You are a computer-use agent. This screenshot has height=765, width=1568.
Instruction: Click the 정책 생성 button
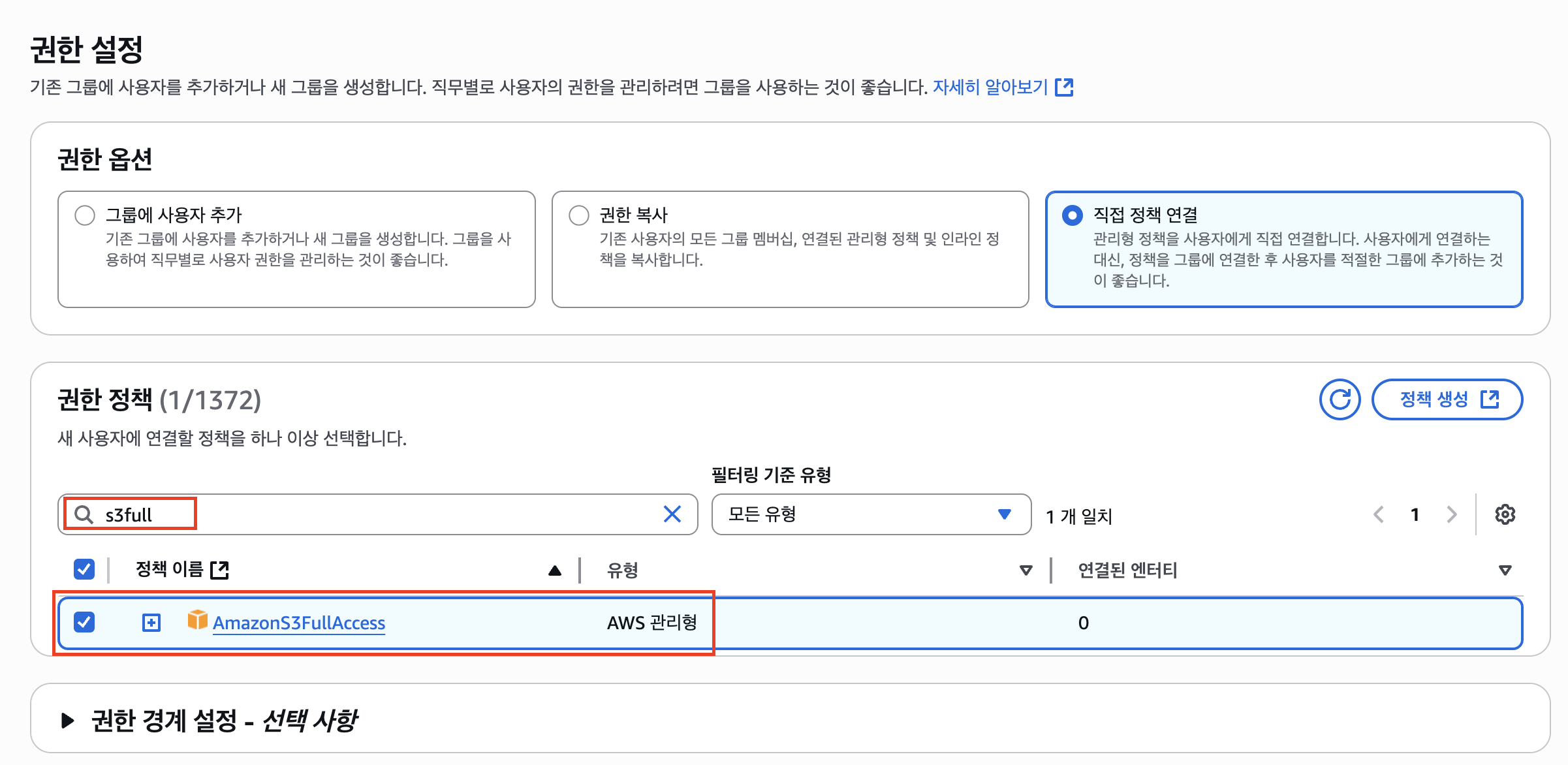click(x=1447, y=399)
